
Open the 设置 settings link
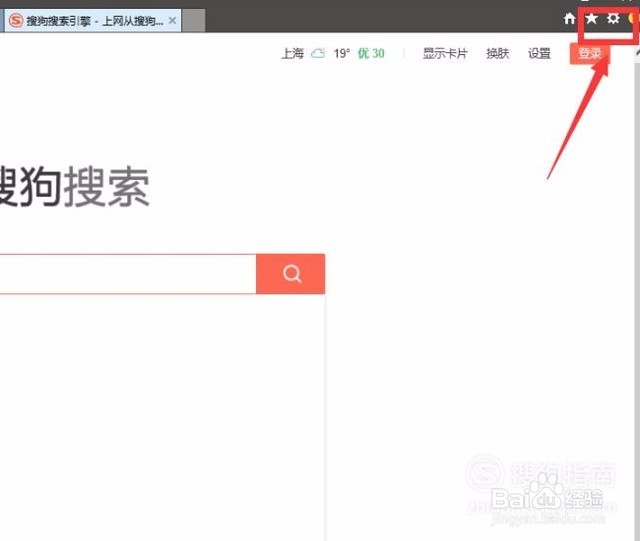(x=539, y=53)
